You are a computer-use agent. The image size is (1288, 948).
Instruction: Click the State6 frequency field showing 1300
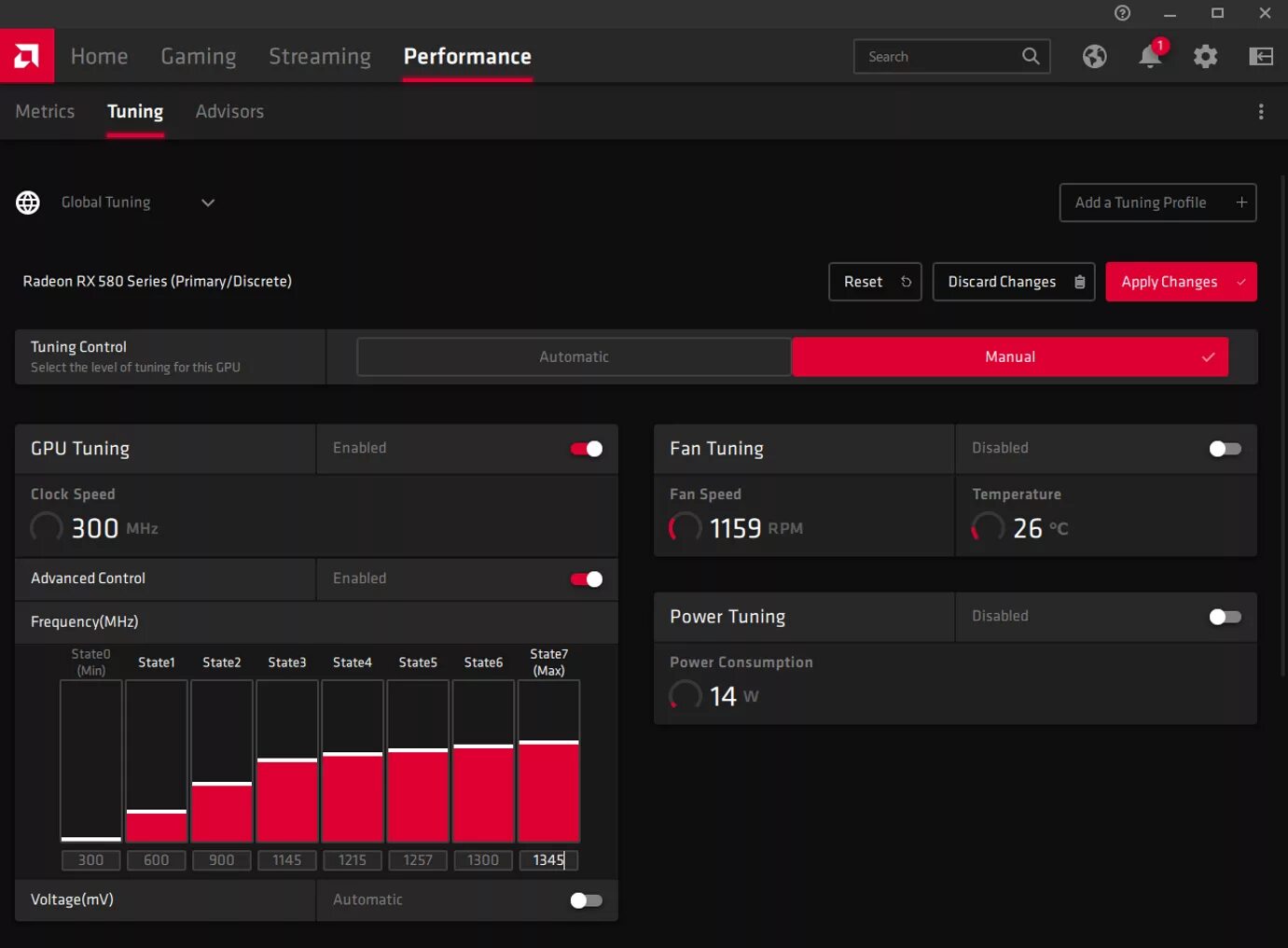click(x=483, y=860)
